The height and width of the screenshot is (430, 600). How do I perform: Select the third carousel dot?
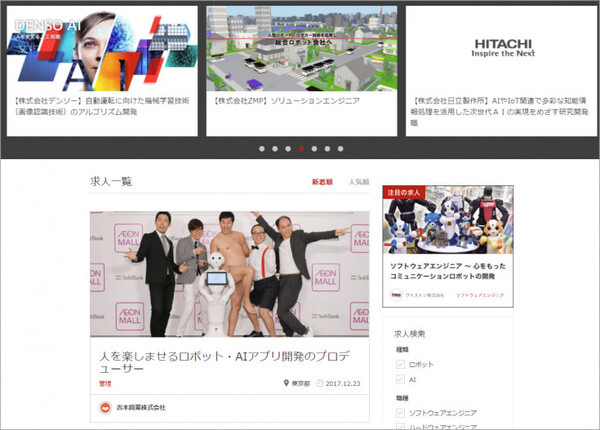[288, 149]
